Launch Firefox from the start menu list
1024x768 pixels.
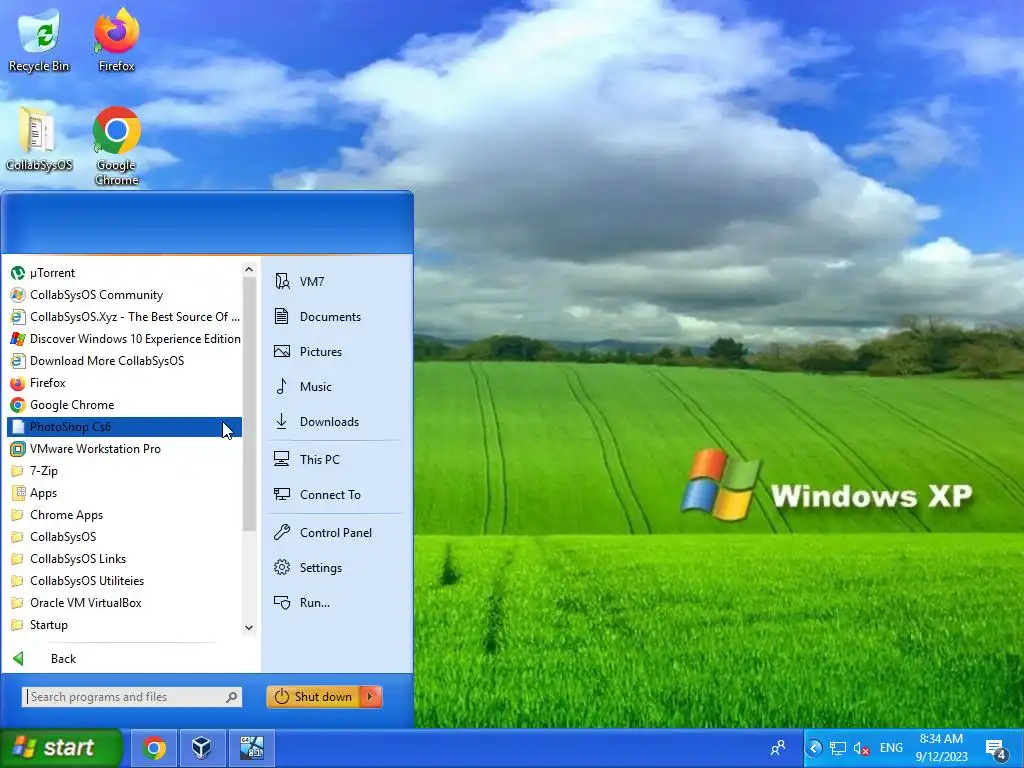124,383
